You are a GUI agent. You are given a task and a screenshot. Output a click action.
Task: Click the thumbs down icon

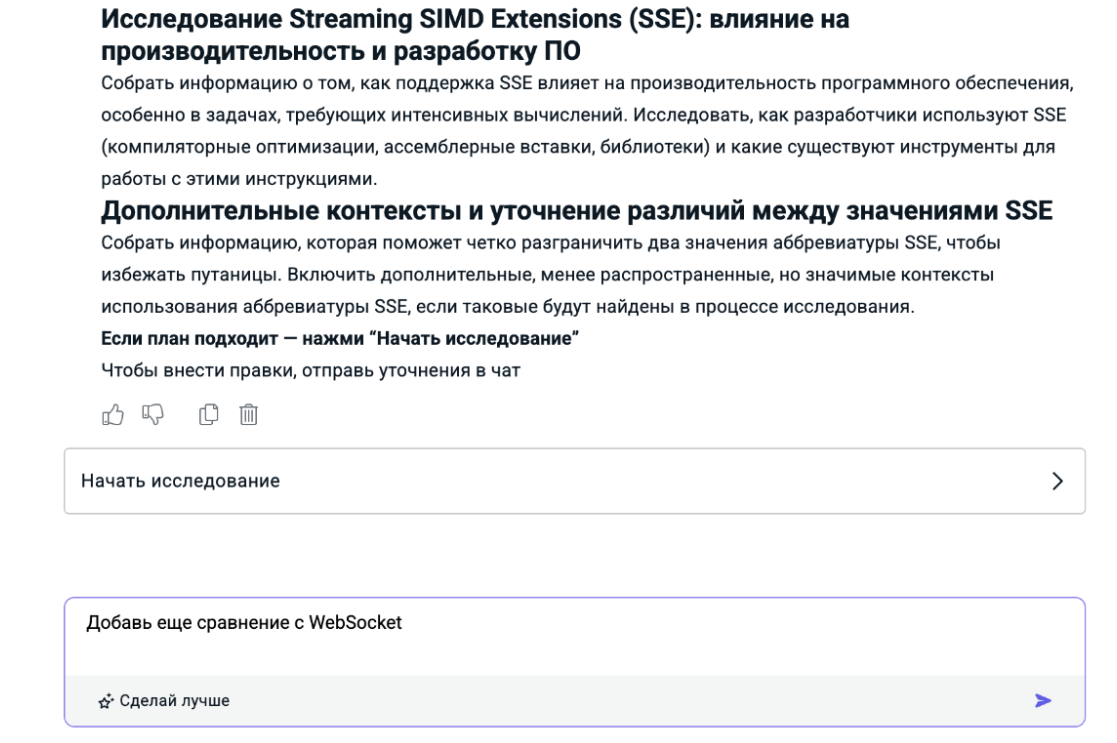pyautogui.click(x=154, y=412)
